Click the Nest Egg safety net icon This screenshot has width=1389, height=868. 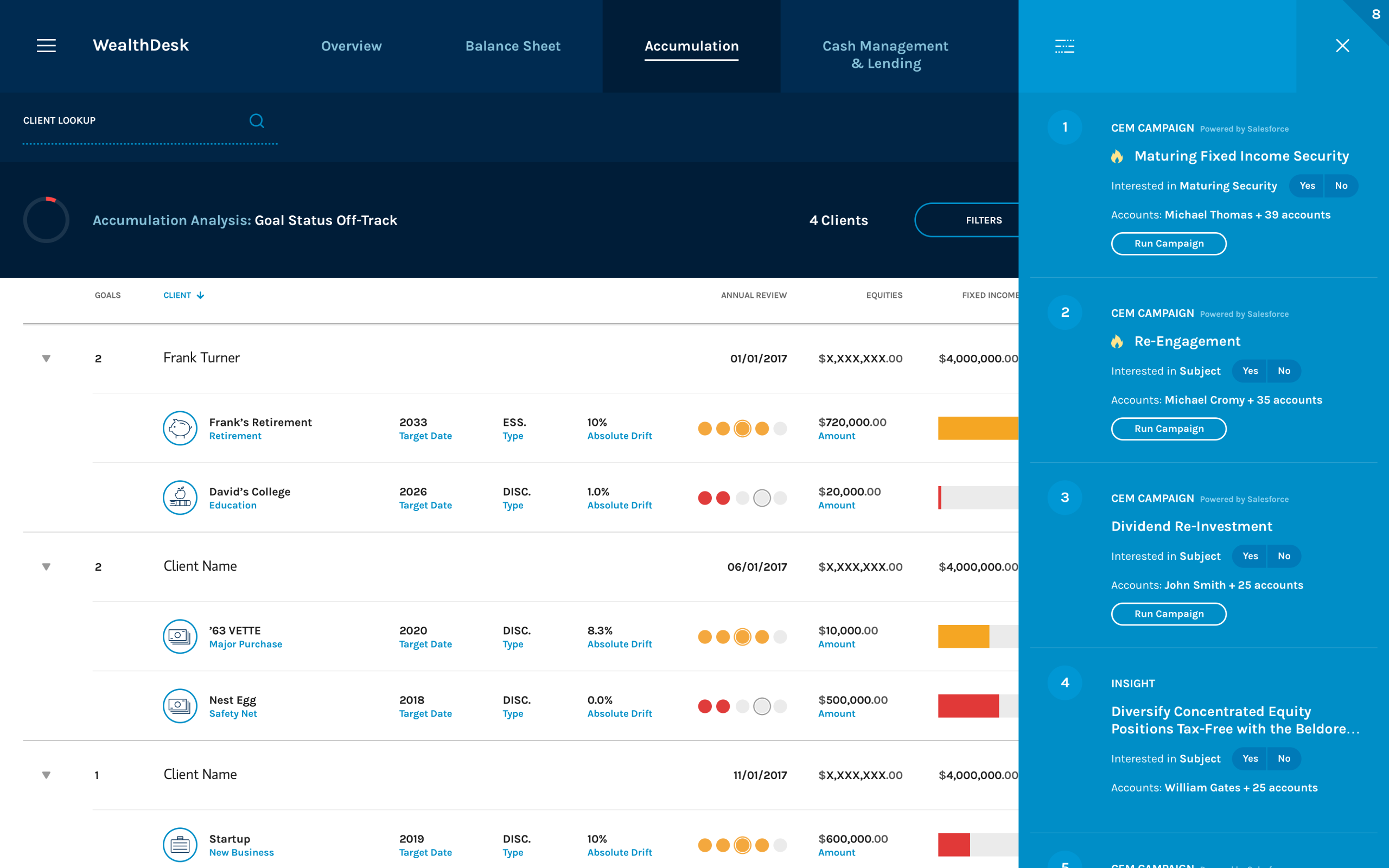(180, 706)
